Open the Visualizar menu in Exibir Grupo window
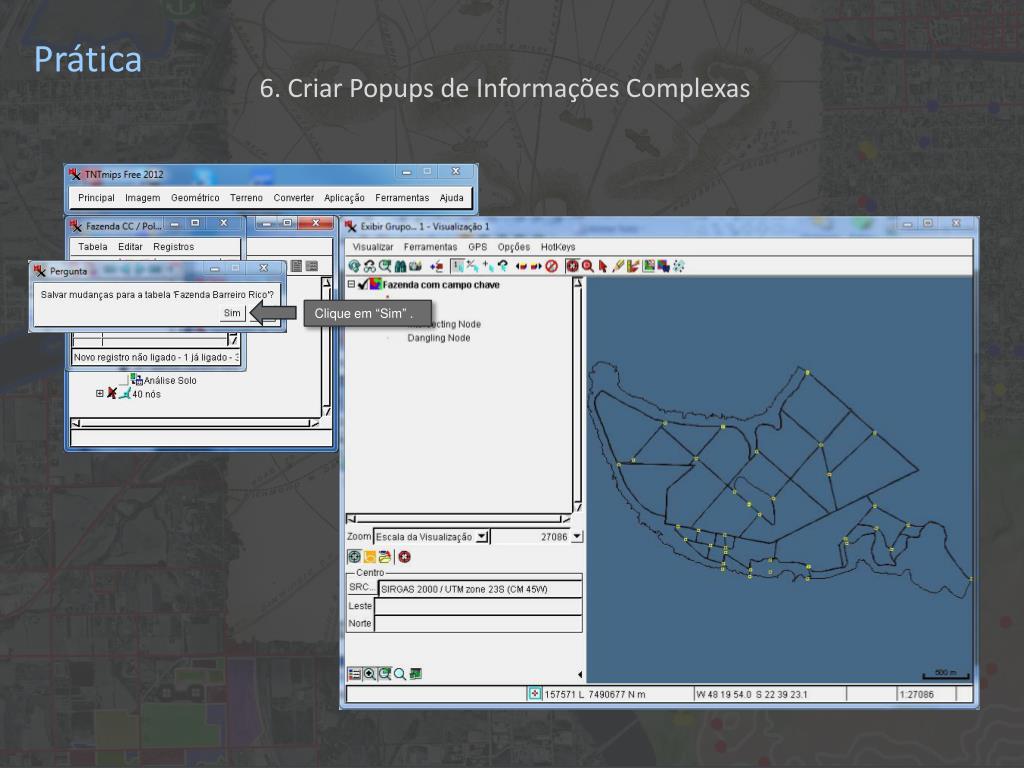Screen dimensions: 1024x768 pos(373,246)
